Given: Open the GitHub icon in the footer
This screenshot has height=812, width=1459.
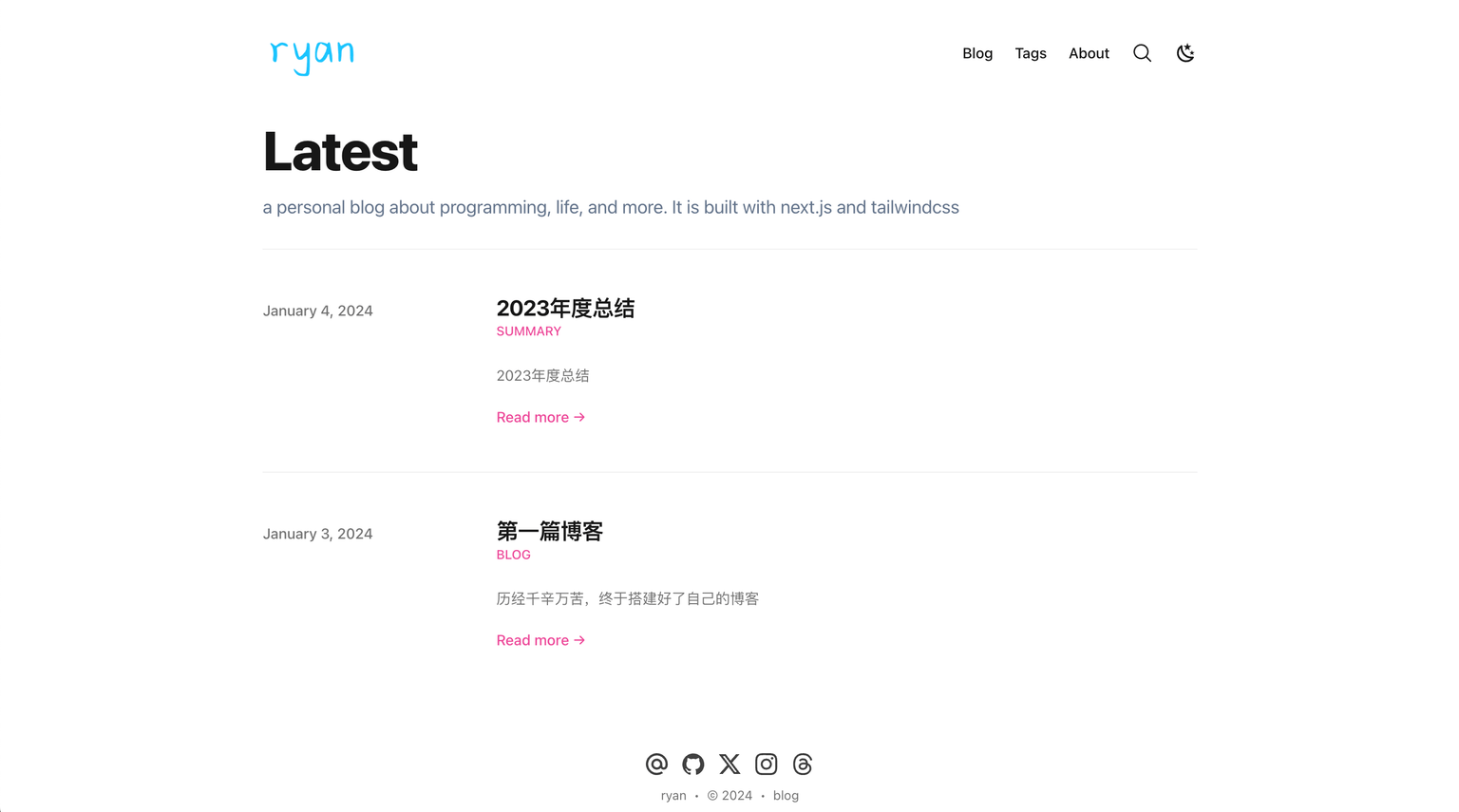Looking at the screenshot, I should tap(693, 764).
